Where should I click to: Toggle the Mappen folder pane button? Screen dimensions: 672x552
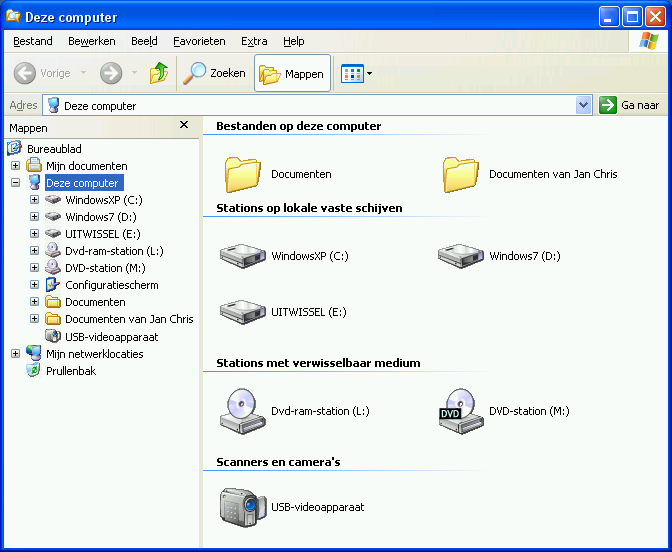click(292, 73)
